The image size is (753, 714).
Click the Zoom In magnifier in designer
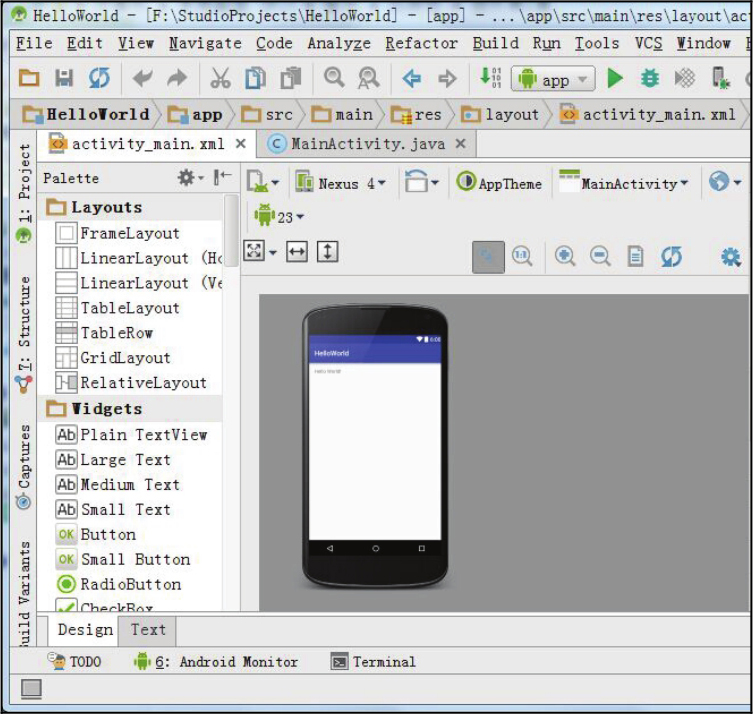[x=565, y=256]
